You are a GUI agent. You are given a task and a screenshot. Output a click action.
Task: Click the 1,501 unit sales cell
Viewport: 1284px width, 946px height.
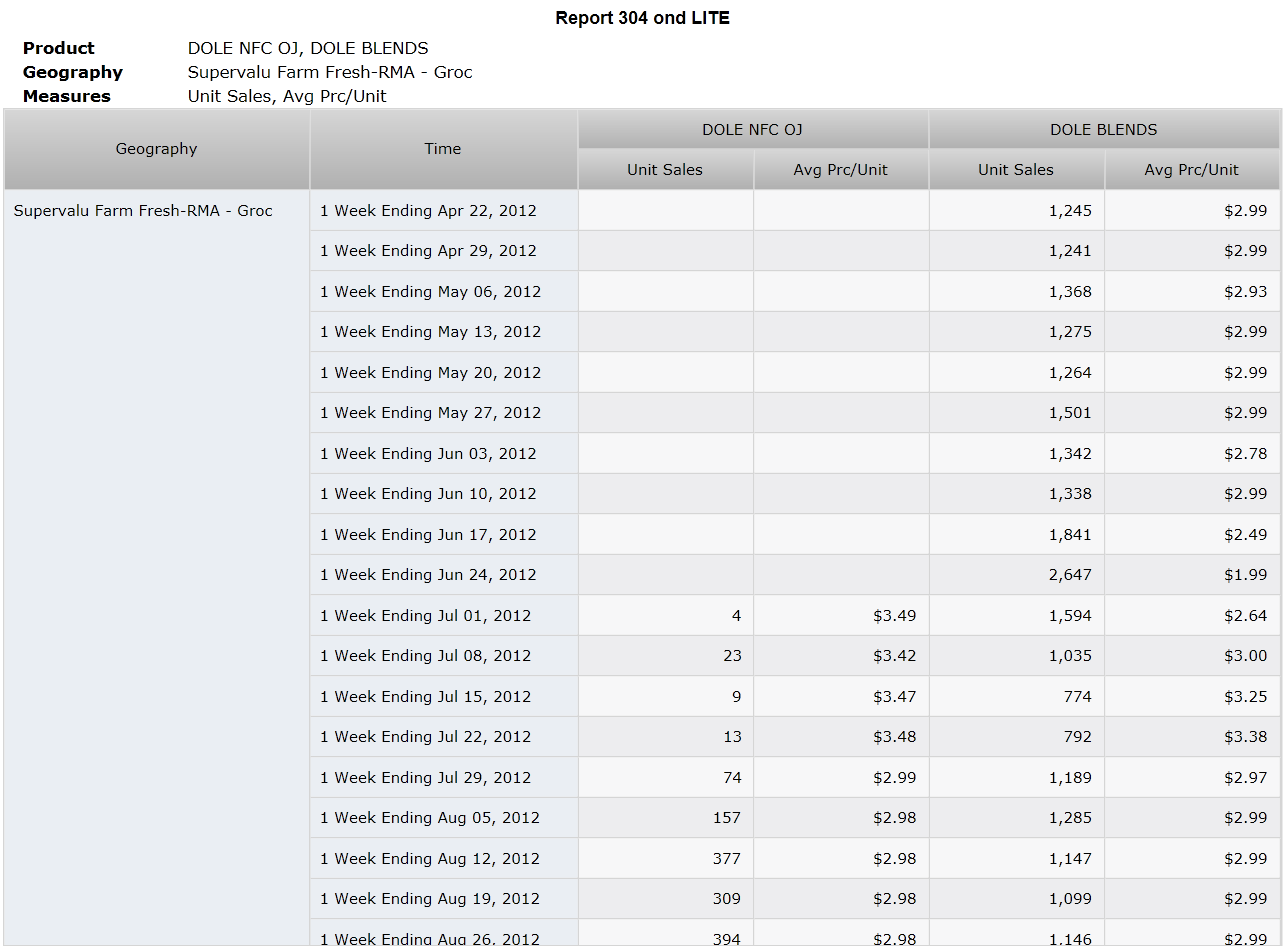(1017, 413)
